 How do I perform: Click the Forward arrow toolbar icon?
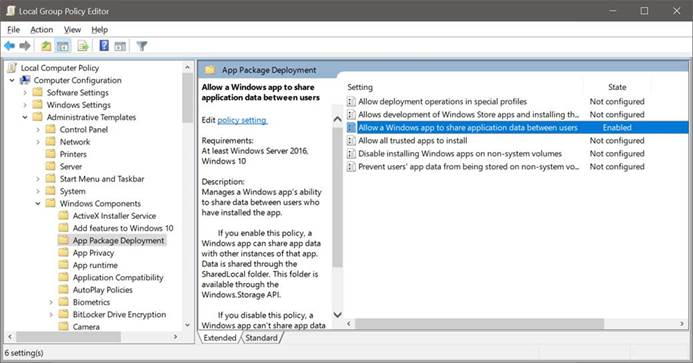point(25,46)
